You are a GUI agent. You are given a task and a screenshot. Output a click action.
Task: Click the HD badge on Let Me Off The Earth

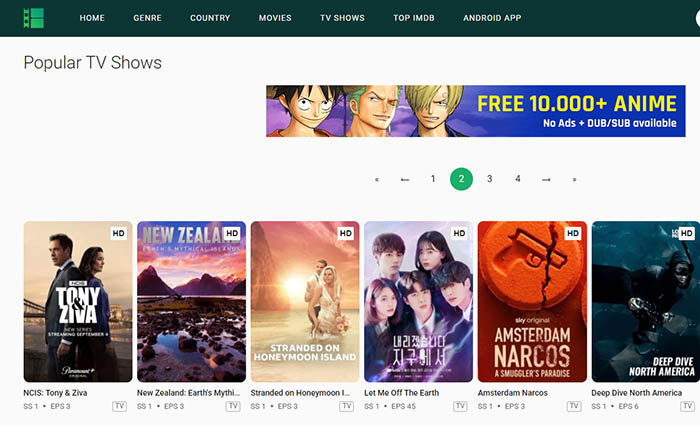coord(459,233)
